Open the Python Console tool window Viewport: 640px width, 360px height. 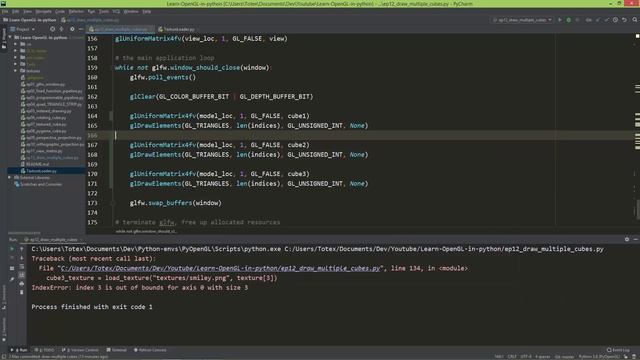pyautogui.click(x=150, y=350)
